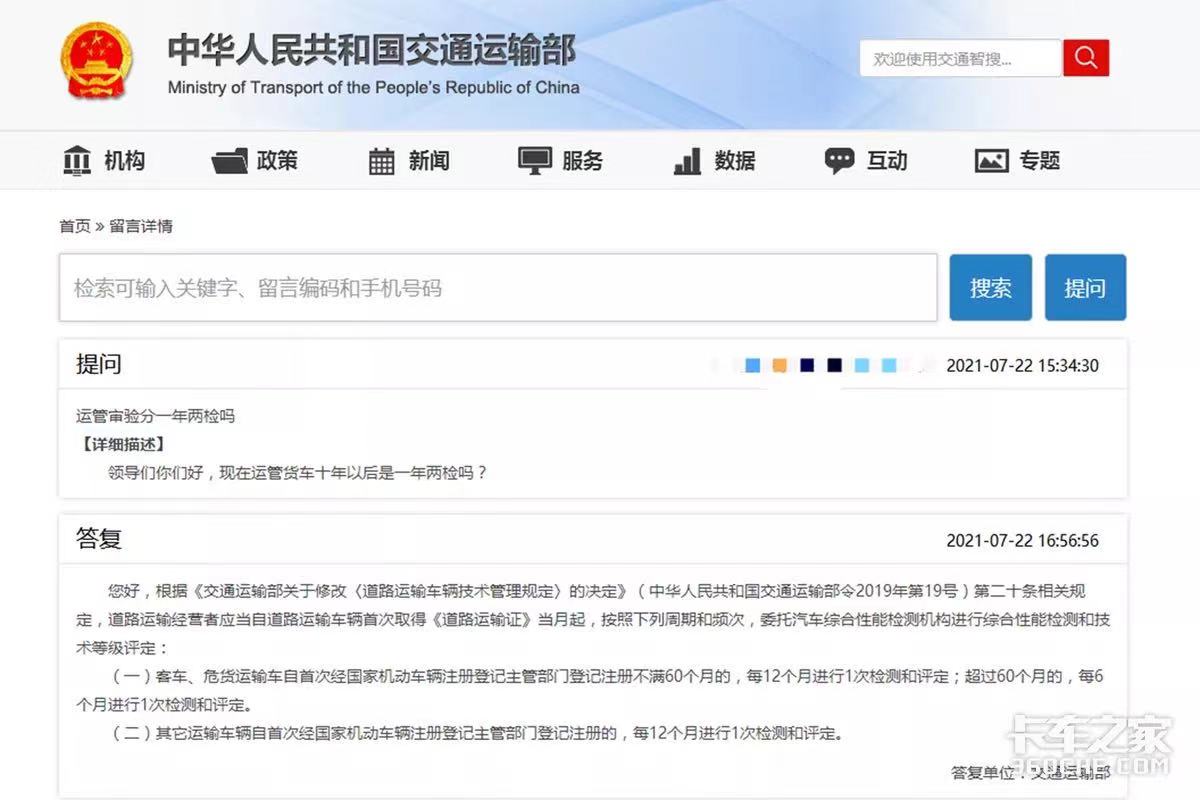Go to 首页 breadcrumb link
This screenshot has width=1200, height=800.
[74, 226]
